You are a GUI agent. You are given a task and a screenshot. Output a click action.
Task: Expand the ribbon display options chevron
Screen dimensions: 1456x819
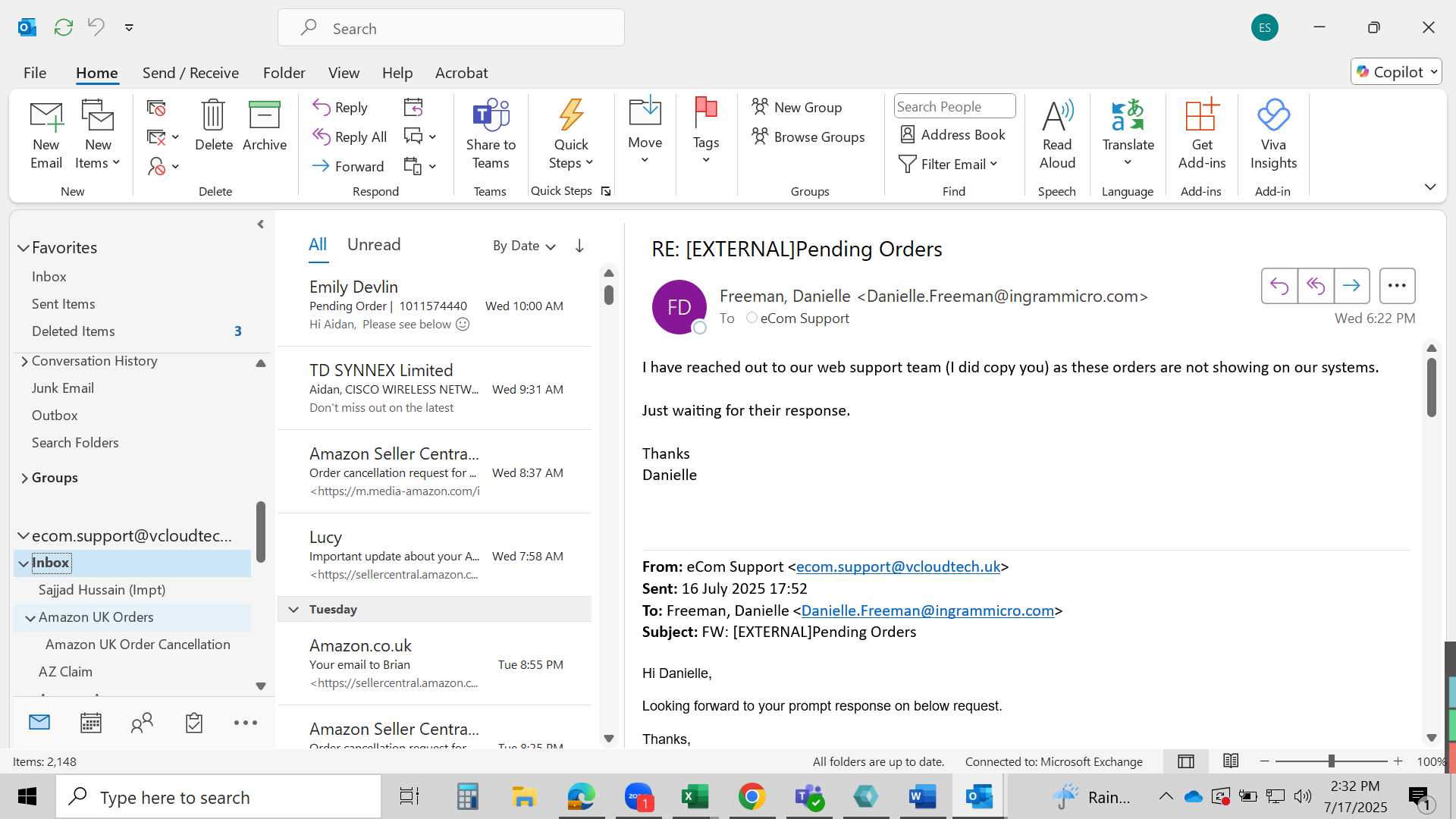pos(1430,187)
